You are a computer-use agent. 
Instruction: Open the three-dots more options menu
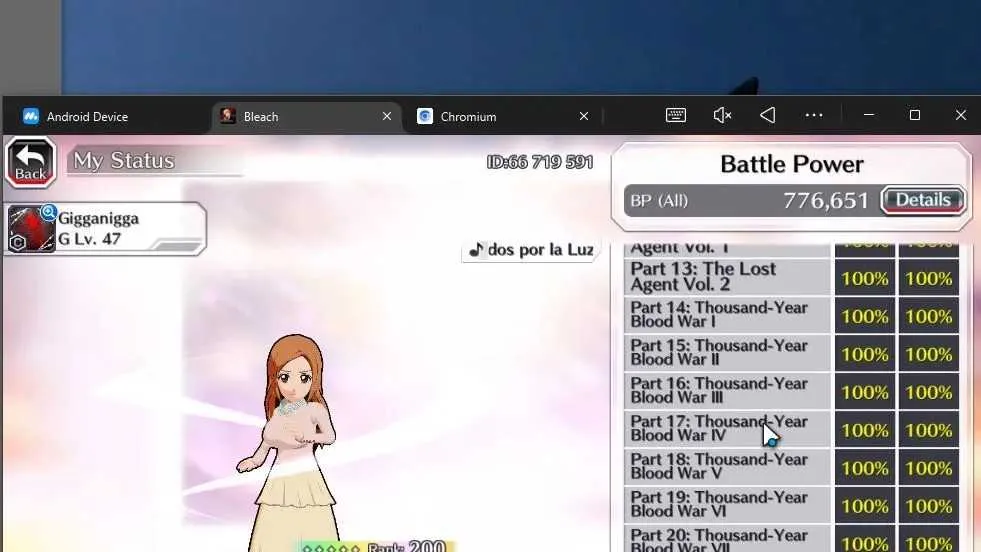coord(814,115)
